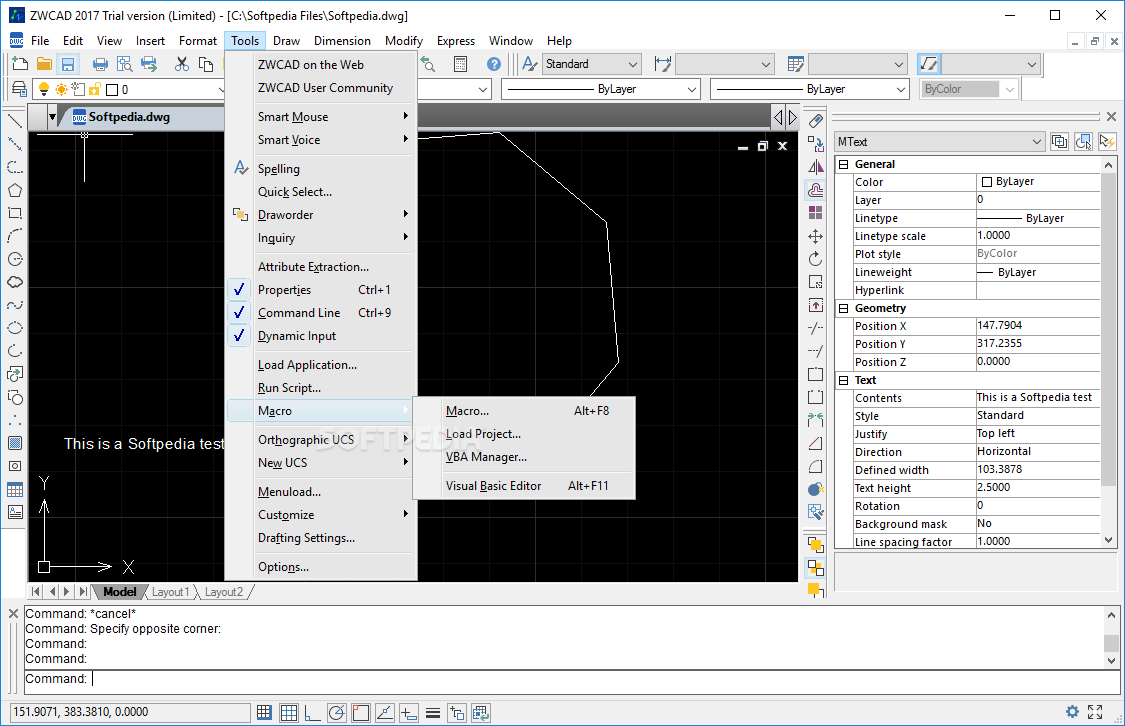
Task: Collapse the Geometry properties section
Action: (844, 308)
